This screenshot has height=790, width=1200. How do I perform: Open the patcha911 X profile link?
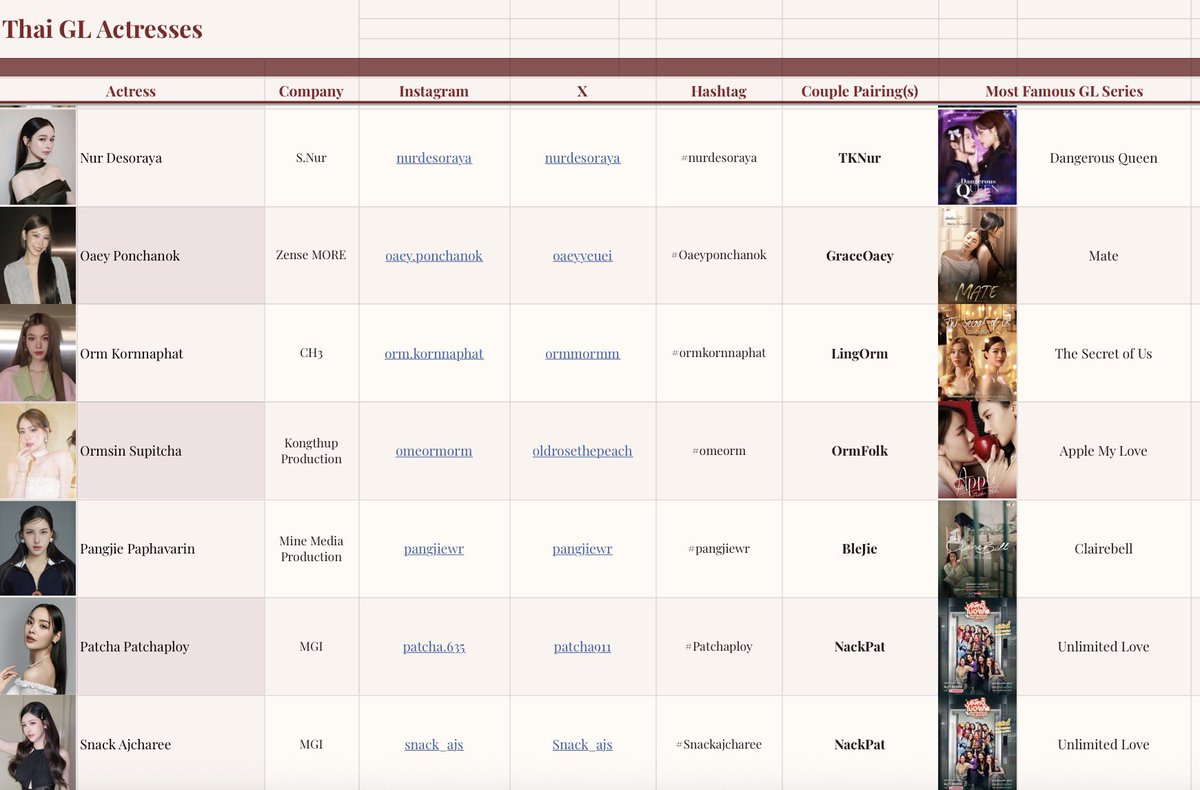[582, 646]
